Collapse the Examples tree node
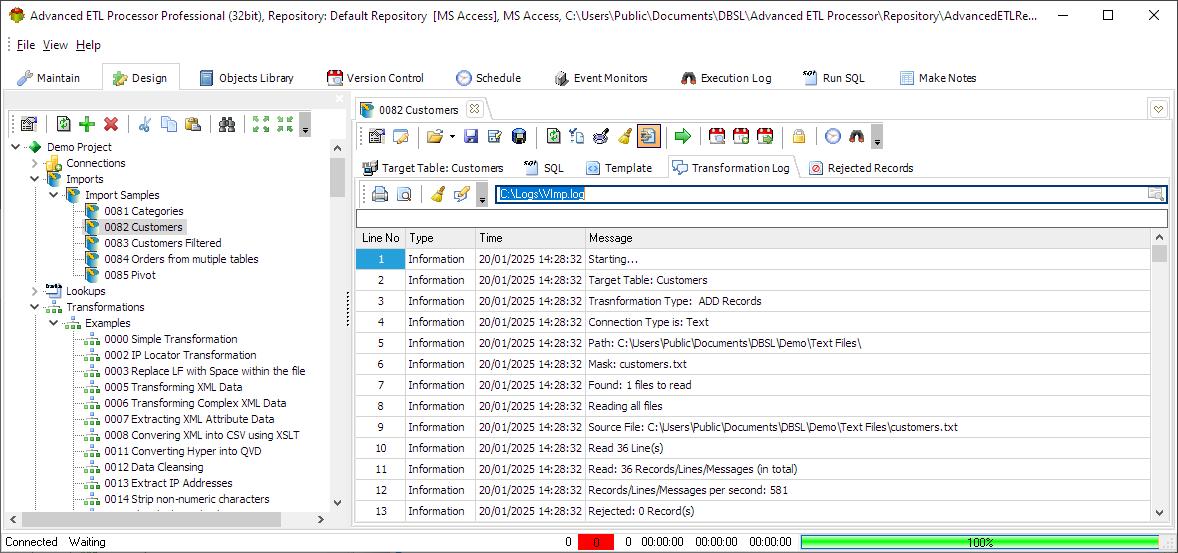Viewport: 1178px width, 553px height. coord(53,323)
